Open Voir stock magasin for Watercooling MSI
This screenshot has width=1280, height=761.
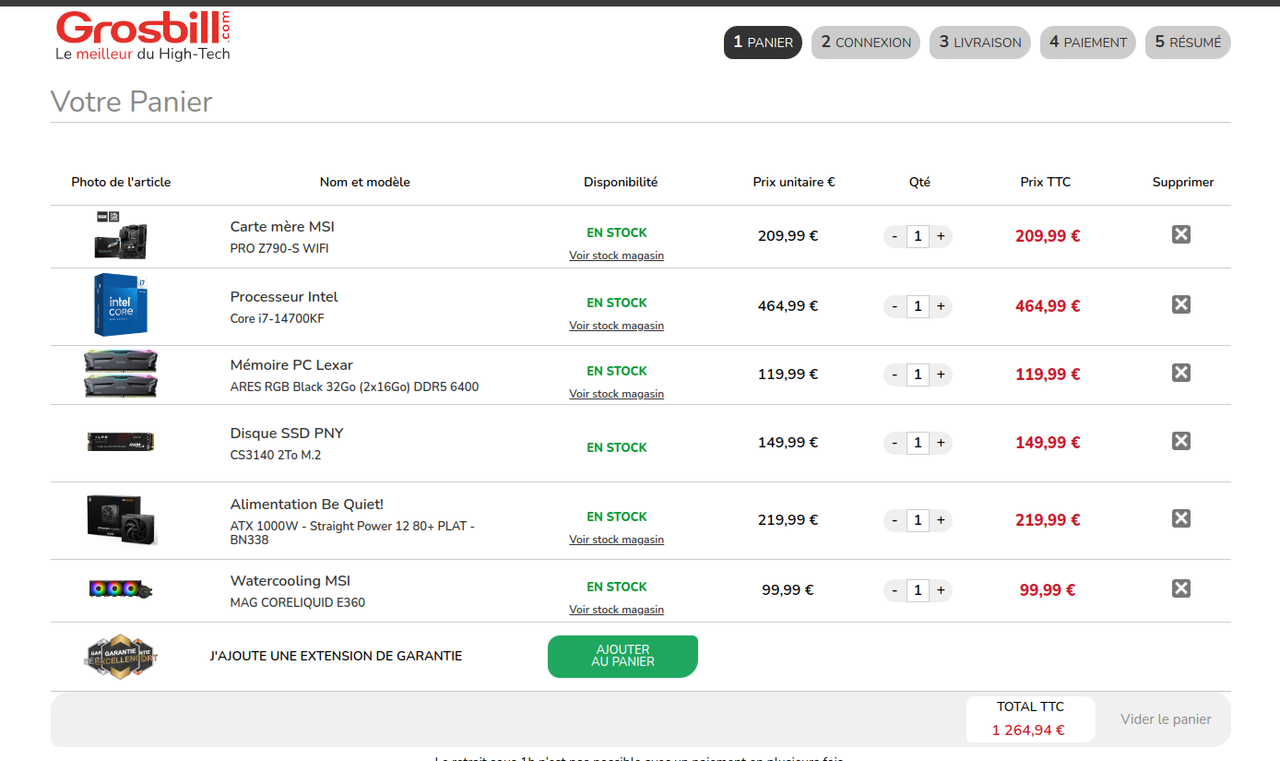[617, 609]
